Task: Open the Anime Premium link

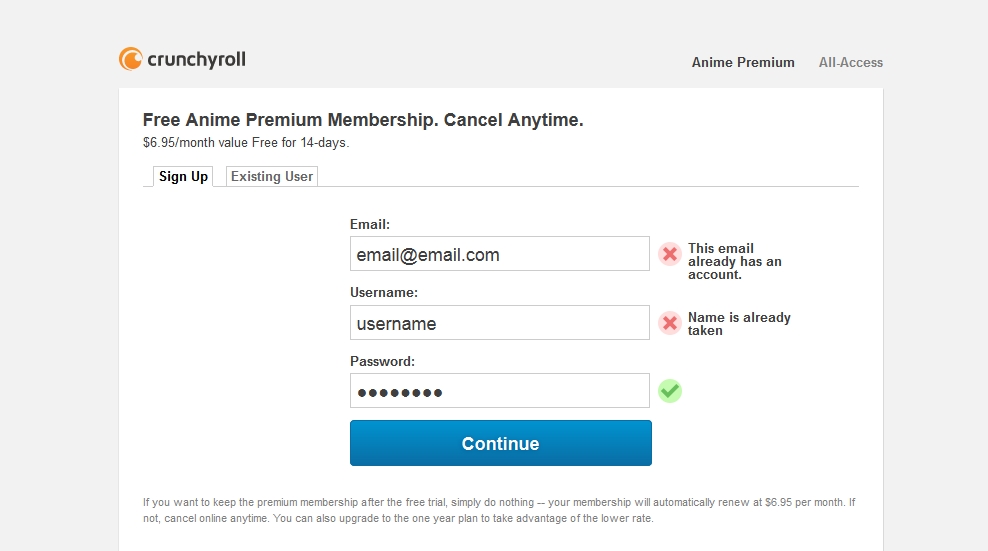Action: [743, 62]
